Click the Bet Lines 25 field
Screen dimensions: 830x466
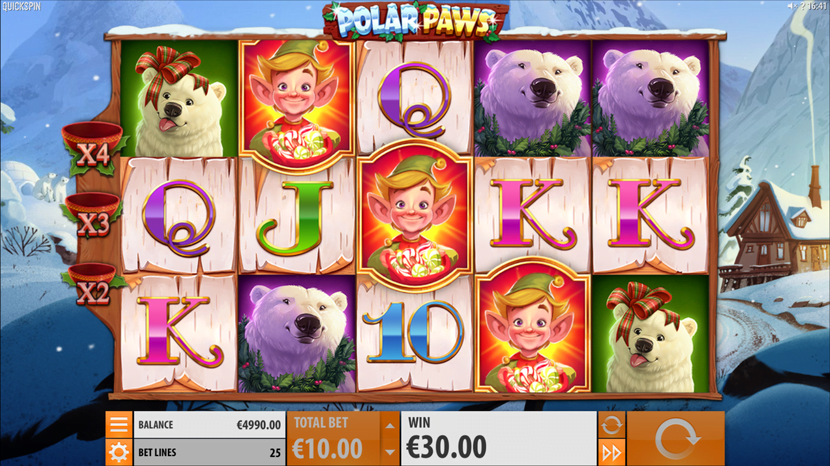click(x=209, y=453)
